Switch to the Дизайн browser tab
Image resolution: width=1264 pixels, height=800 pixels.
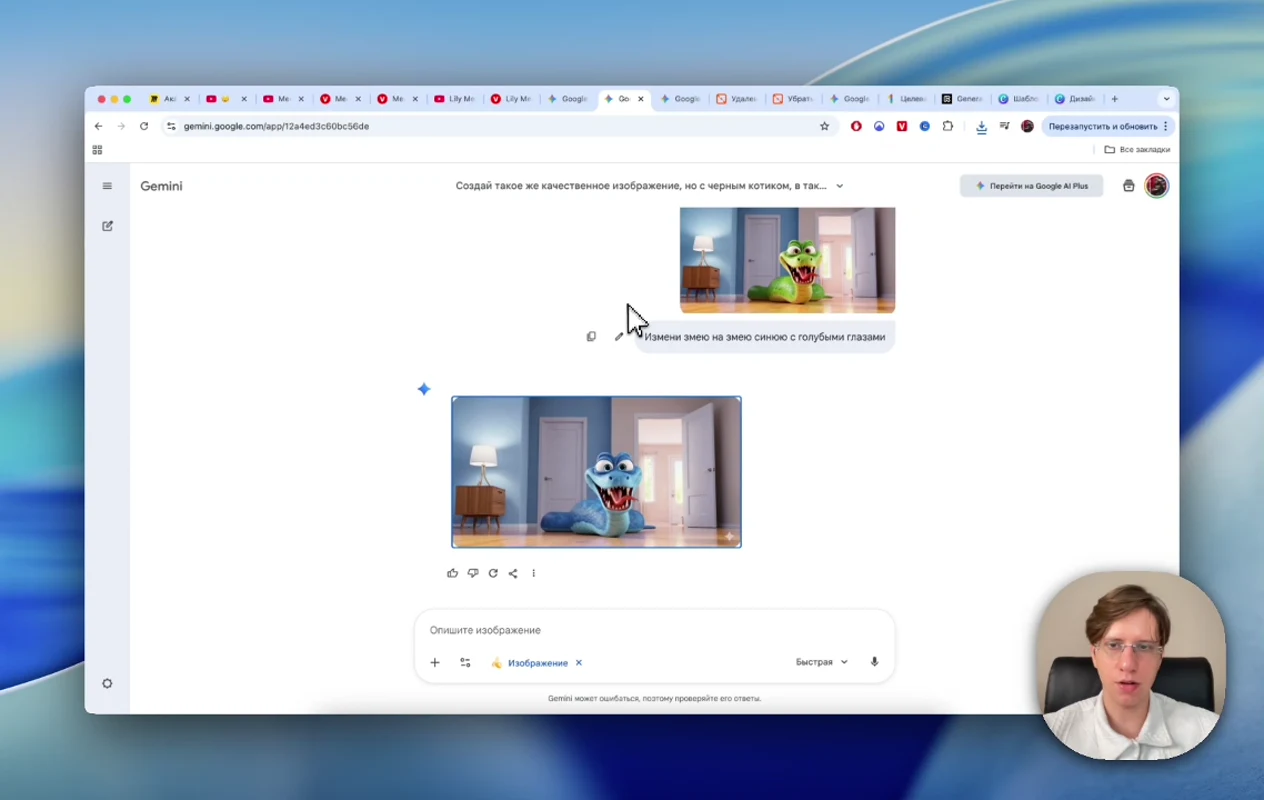pyautogui.click(x=1075, y=99)
